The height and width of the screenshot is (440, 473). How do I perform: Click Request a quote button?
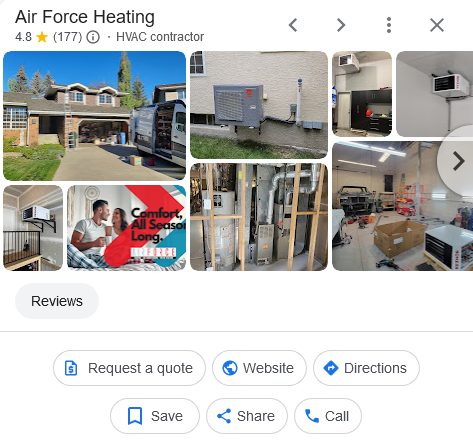pos(129,368)
